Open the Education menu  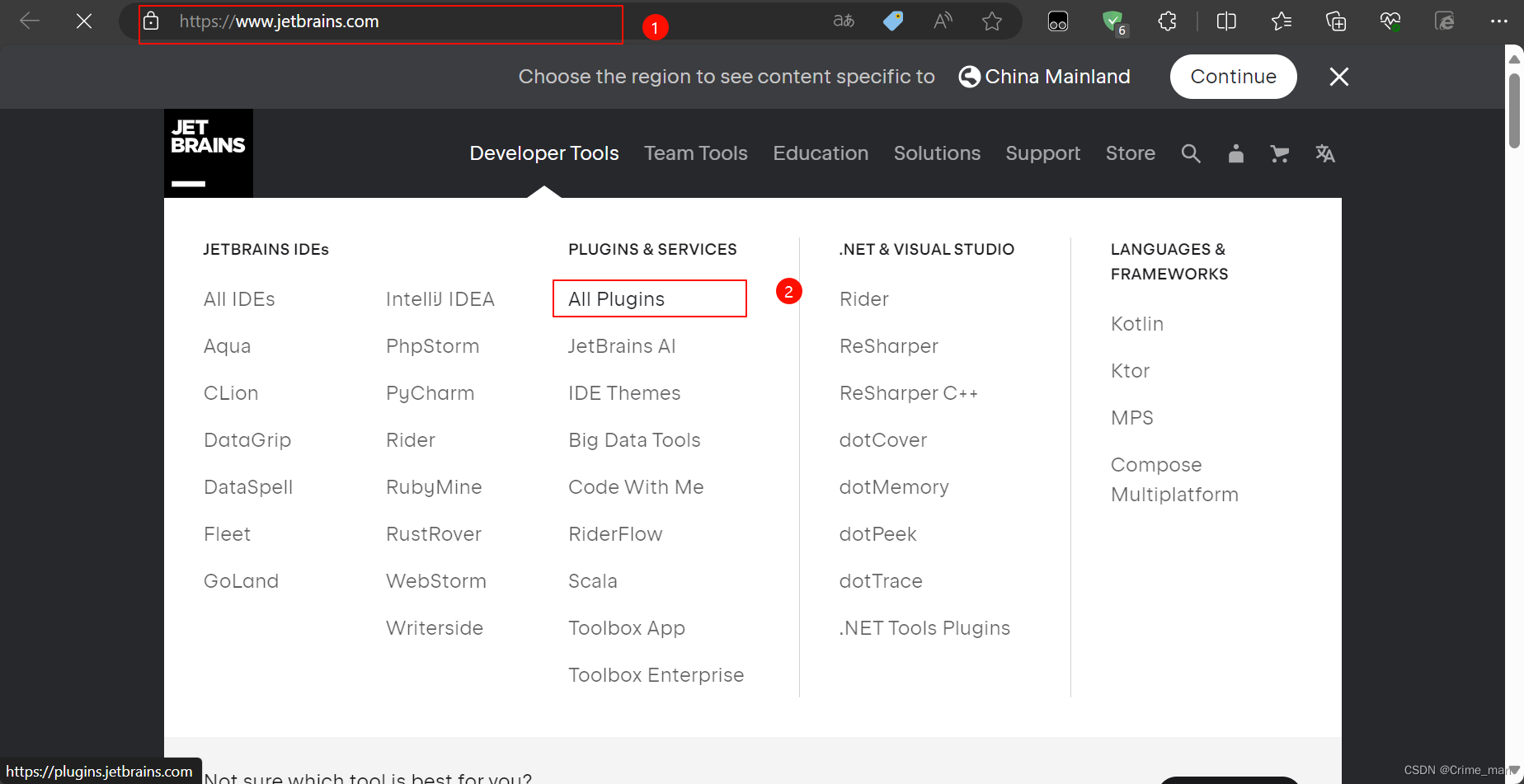pyautogui.click(x=821, y=153)
